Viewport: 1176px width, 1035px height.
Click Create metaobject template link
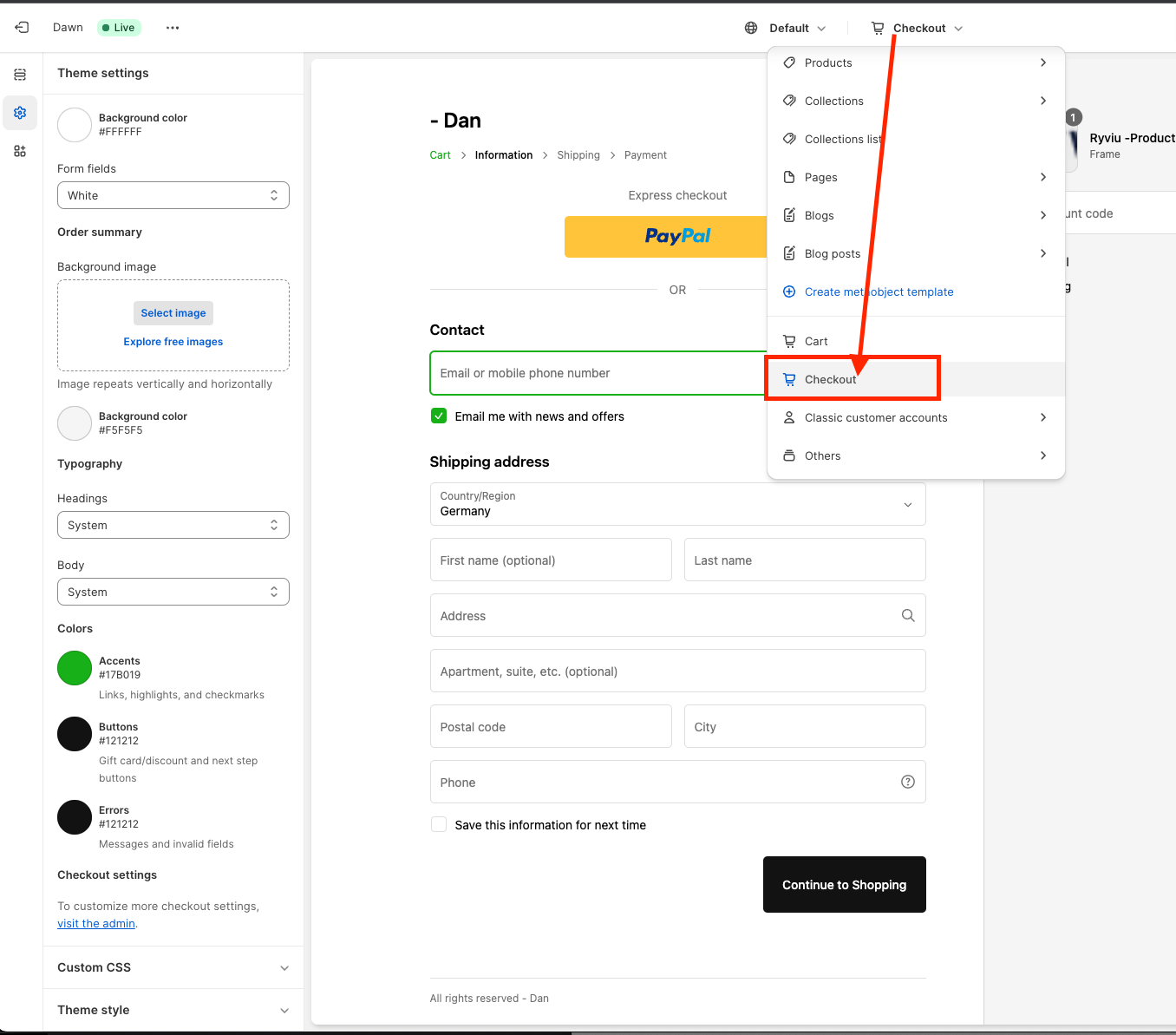(879, 292)
